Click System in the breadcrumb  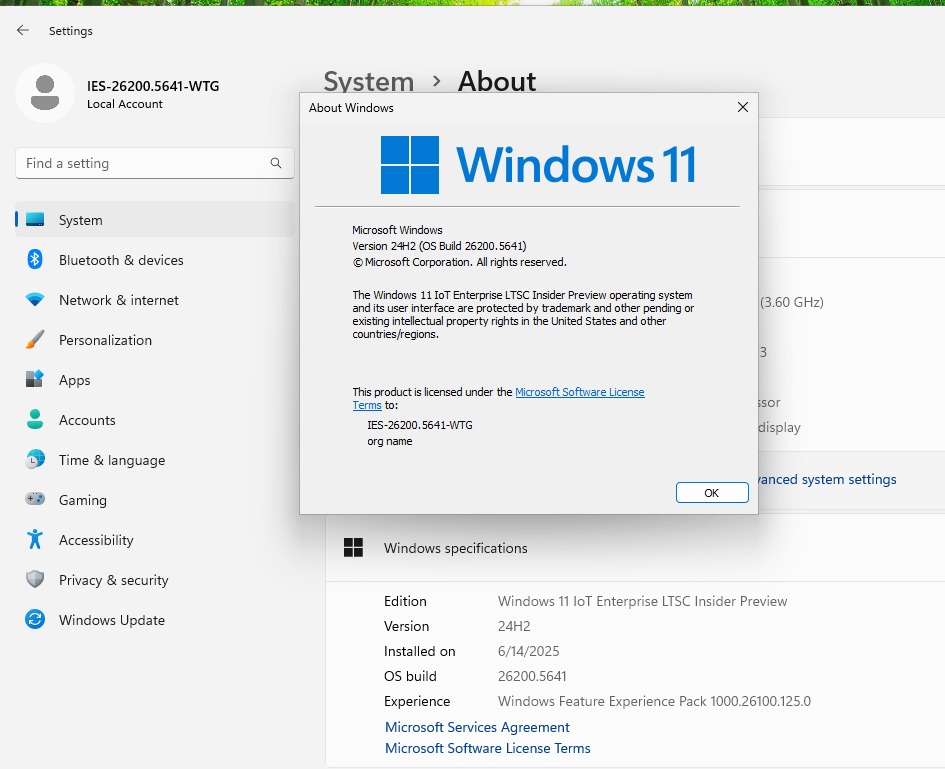(x=369, y=82)
